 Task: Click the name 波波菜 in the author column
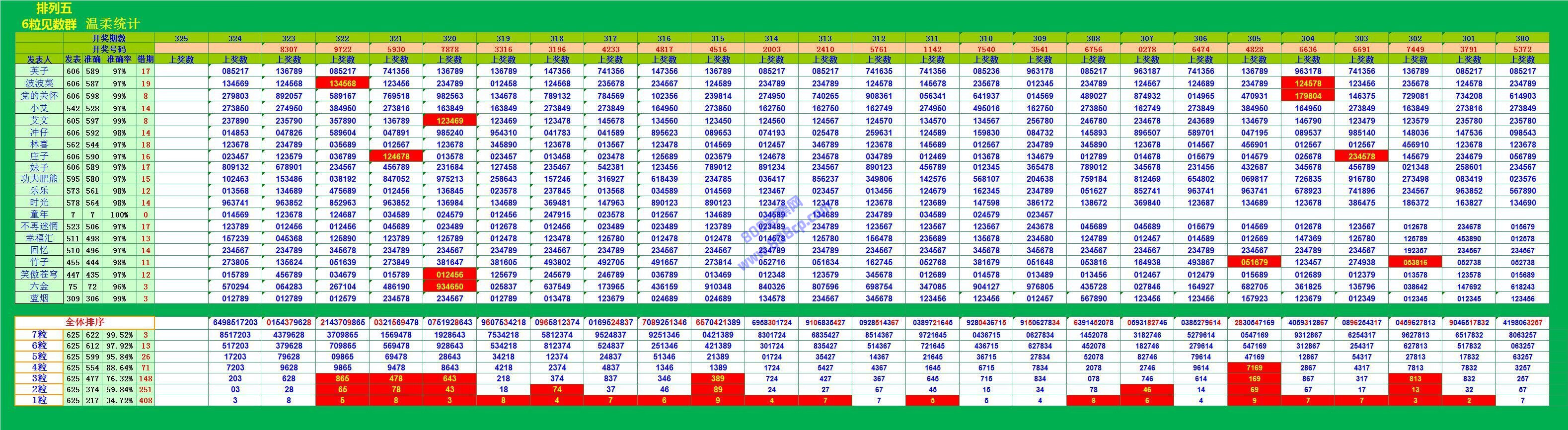click(39, 83)
